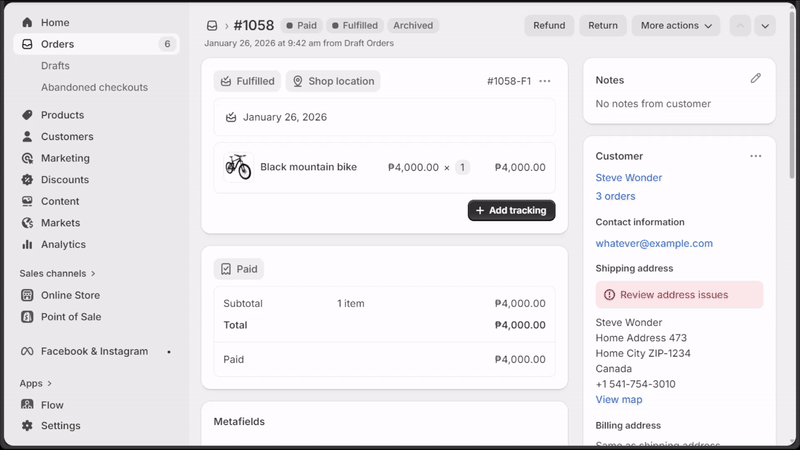Viewport: 800px width, 450px height.
Task: Click the Discounts badge icon
Action: coord(27,180)
